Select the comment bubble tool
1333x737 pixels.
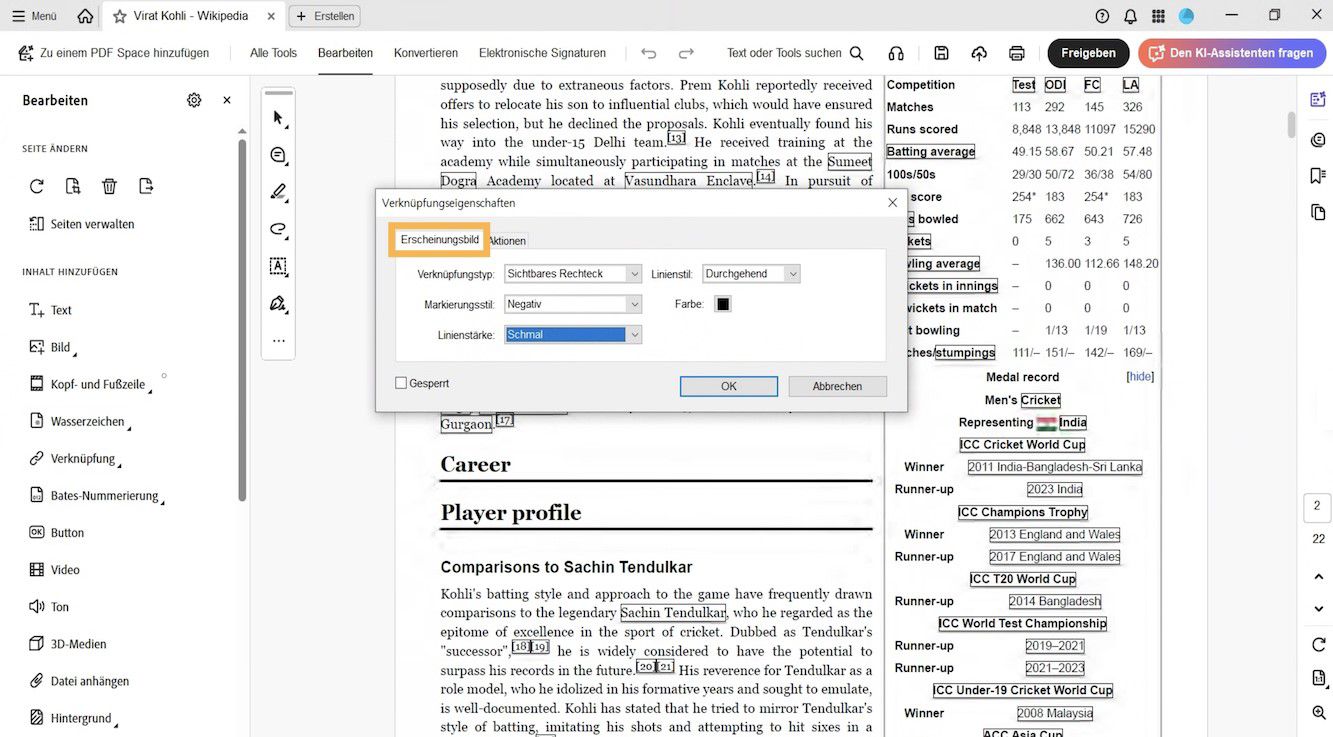coord(279,155)
